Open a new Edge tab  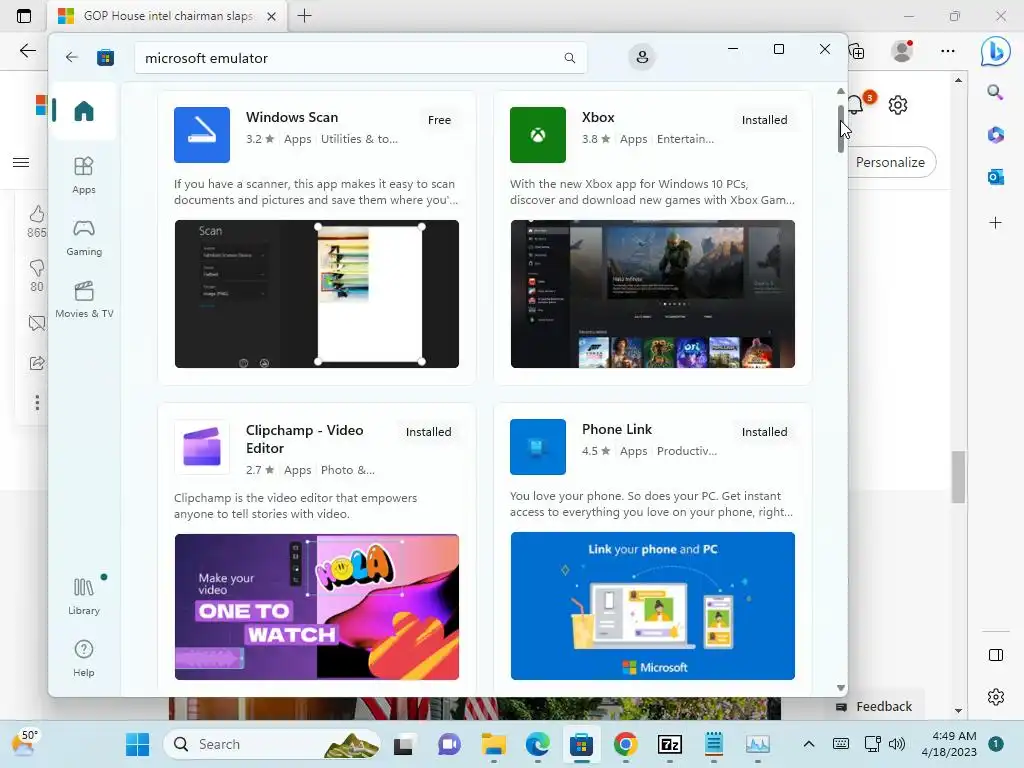click(x=304, y=16)
